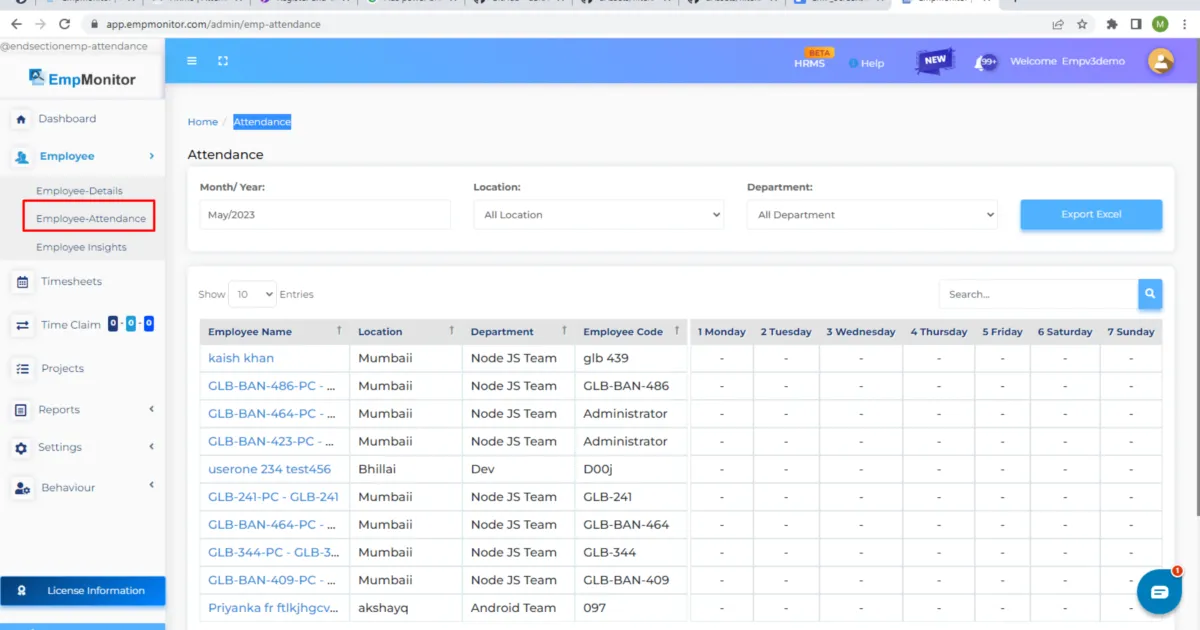Toggle fullscreen using the expand icon
This screenshot has width=1200, height=630.
pyautogui.click(x=223, y=61)
